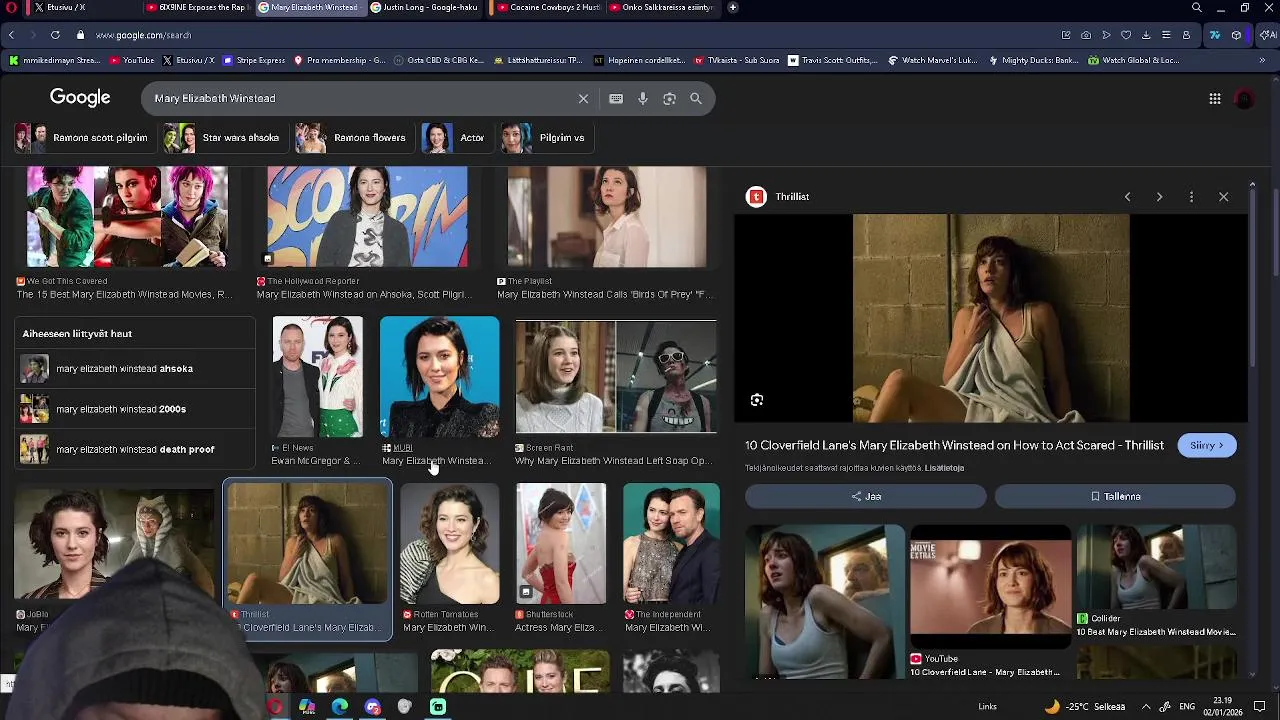Open the browser downloads icon
1280x720 pixels.
click(x=1146, y=35)
